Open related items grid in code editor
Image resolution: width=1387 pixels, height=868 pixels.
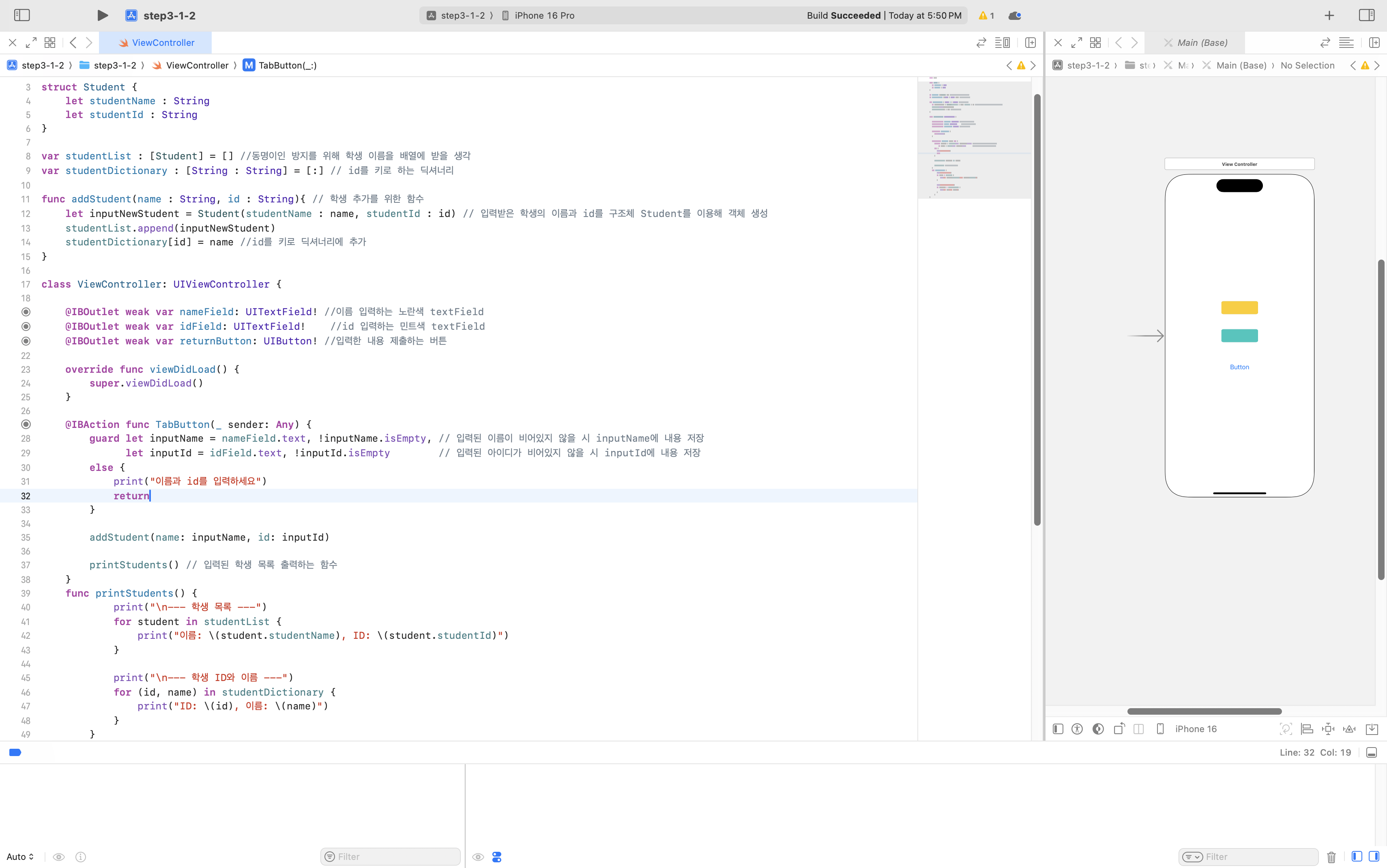pos(50,43)
